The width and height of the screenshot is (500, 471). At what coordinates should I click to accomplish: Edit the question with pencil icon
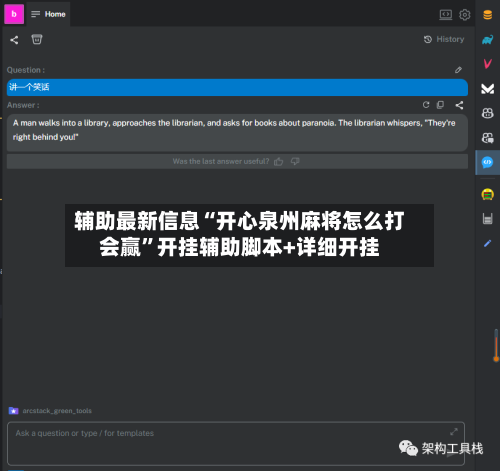(458, 70)
